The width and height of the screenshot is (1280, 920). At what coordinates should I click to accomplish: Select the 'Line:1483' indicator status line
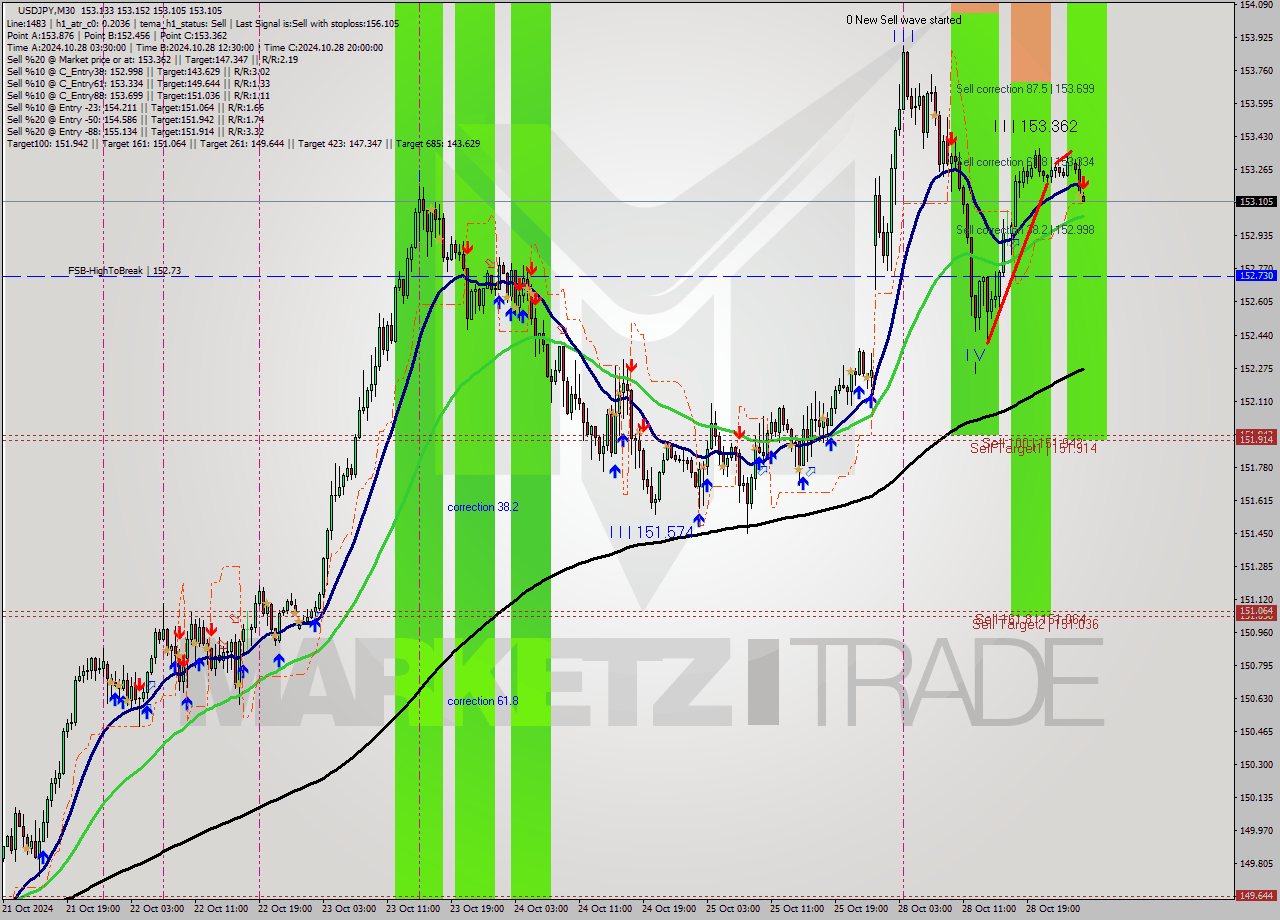pyautogui.click(x=203, y=23)
